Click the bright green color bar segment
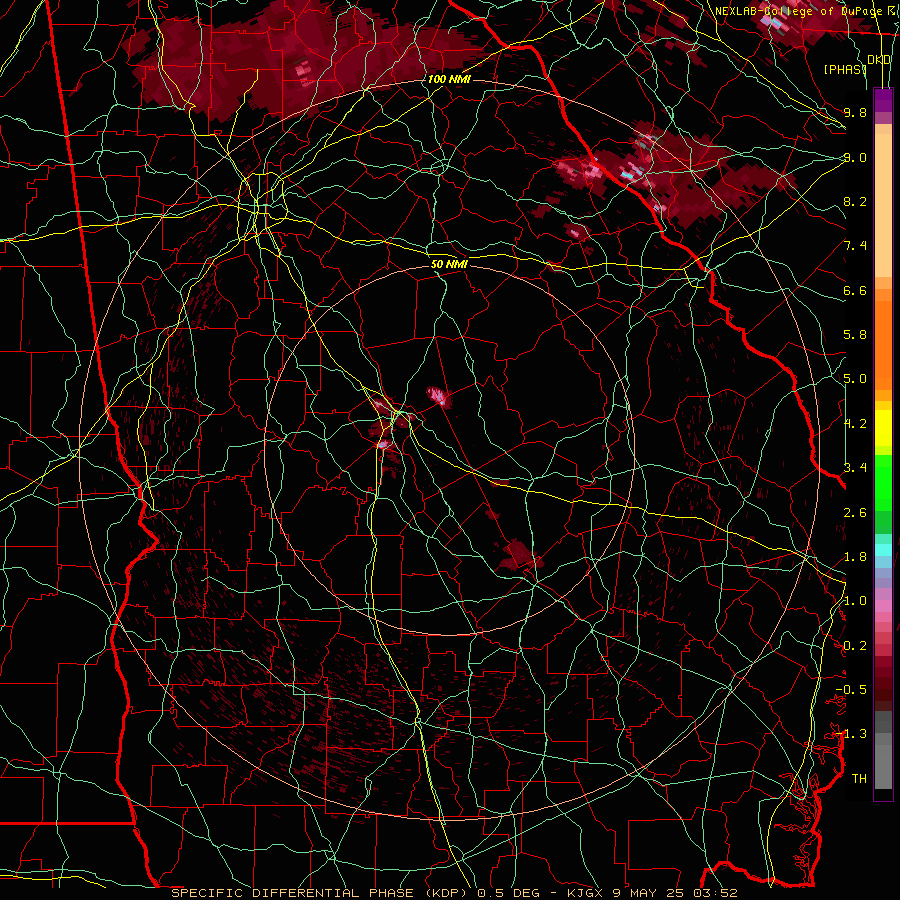Viewport: 900px width, 900px height. (x=883, y=482)
